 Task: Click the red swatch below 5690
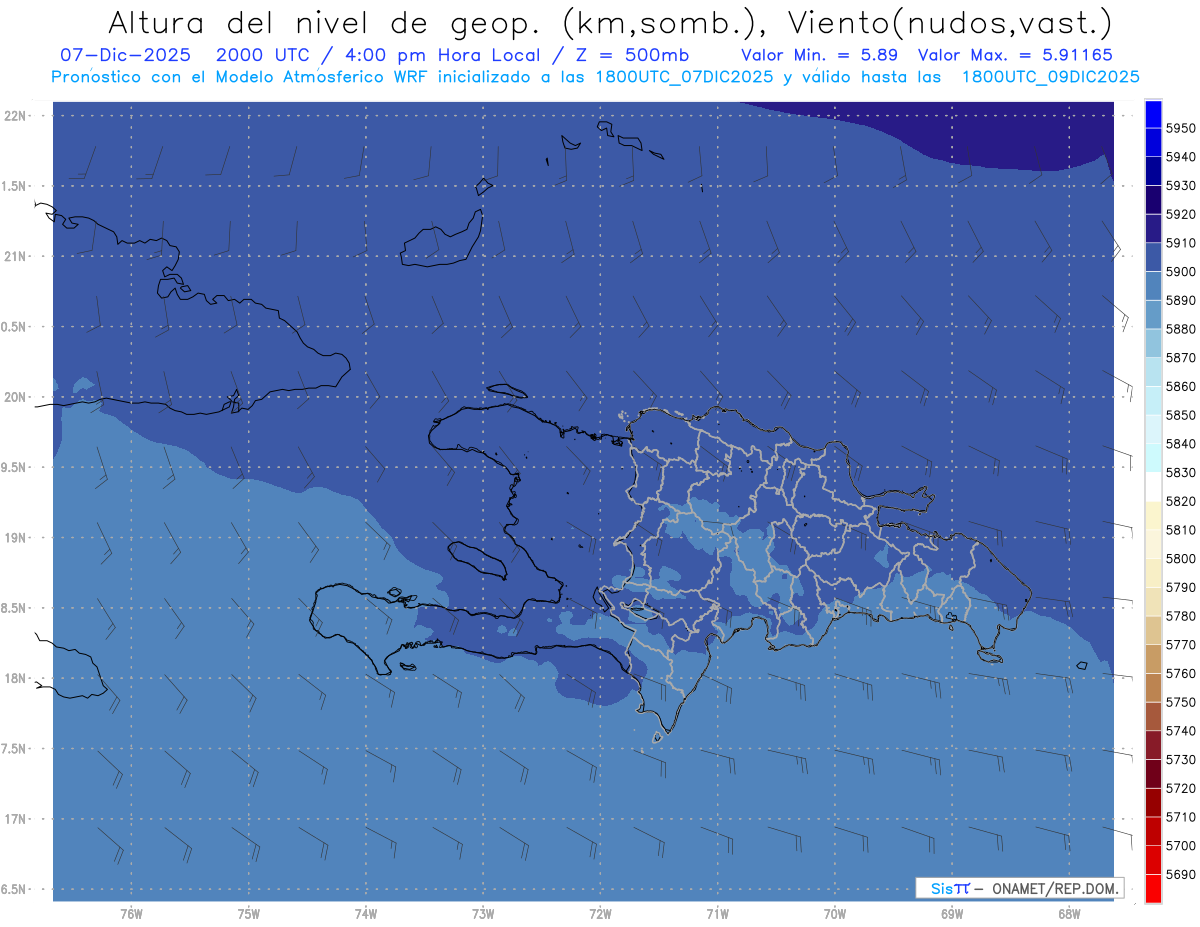point(1153,888)
